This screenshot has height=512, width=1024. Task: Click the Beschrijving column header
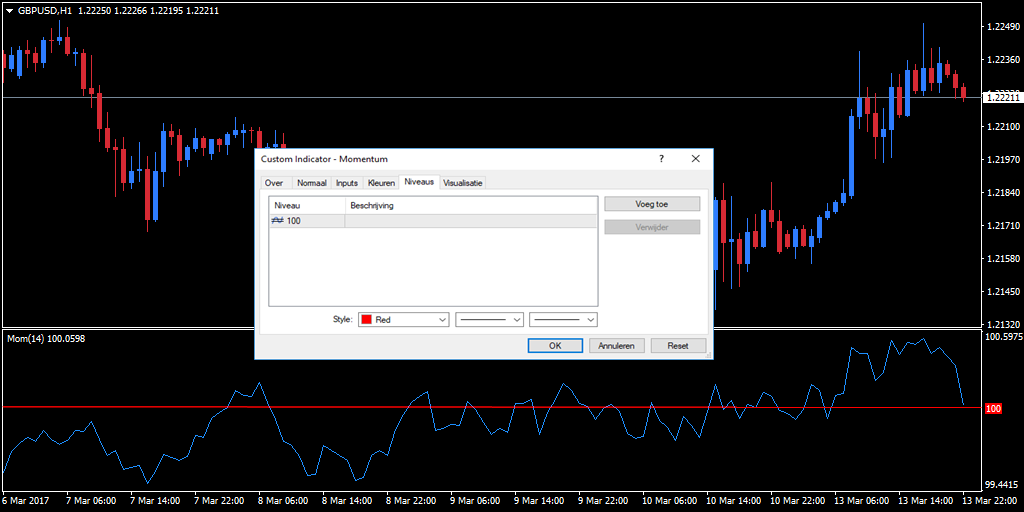(471, 206)
